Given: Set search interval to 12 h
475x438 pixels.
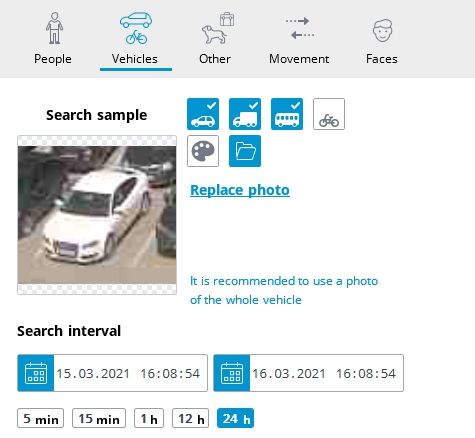Looking at the screenshot, I should [191, 418].
